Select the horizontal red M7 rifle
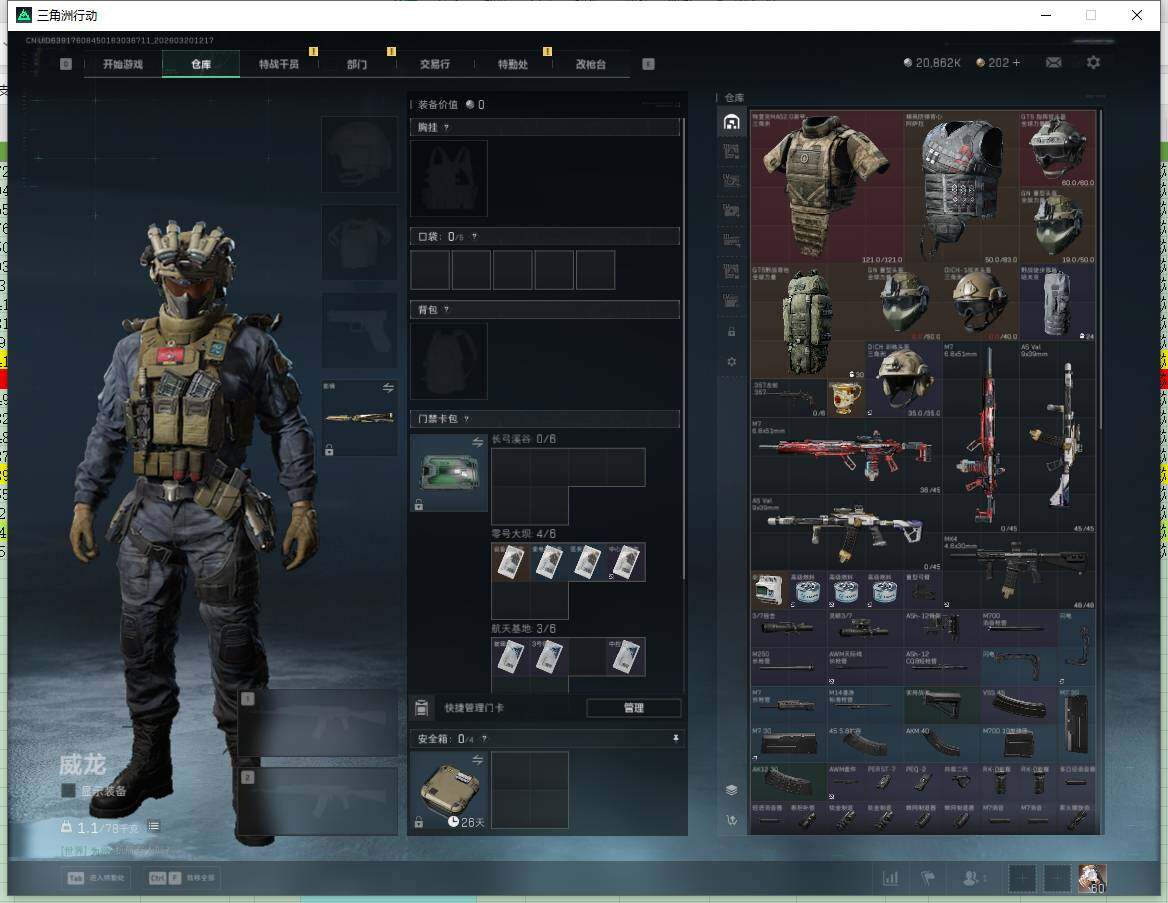 846,455
